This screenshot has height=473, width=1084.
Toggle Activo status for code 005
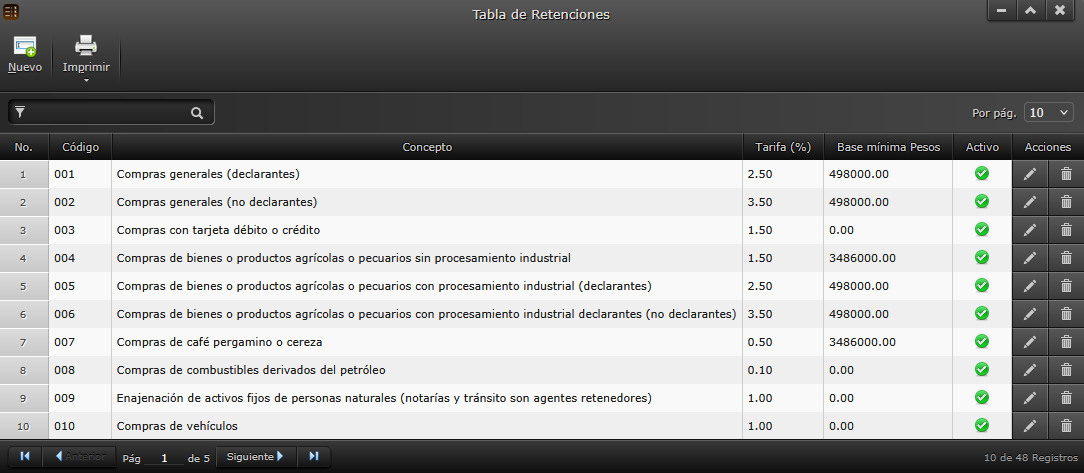click(982, 286)
